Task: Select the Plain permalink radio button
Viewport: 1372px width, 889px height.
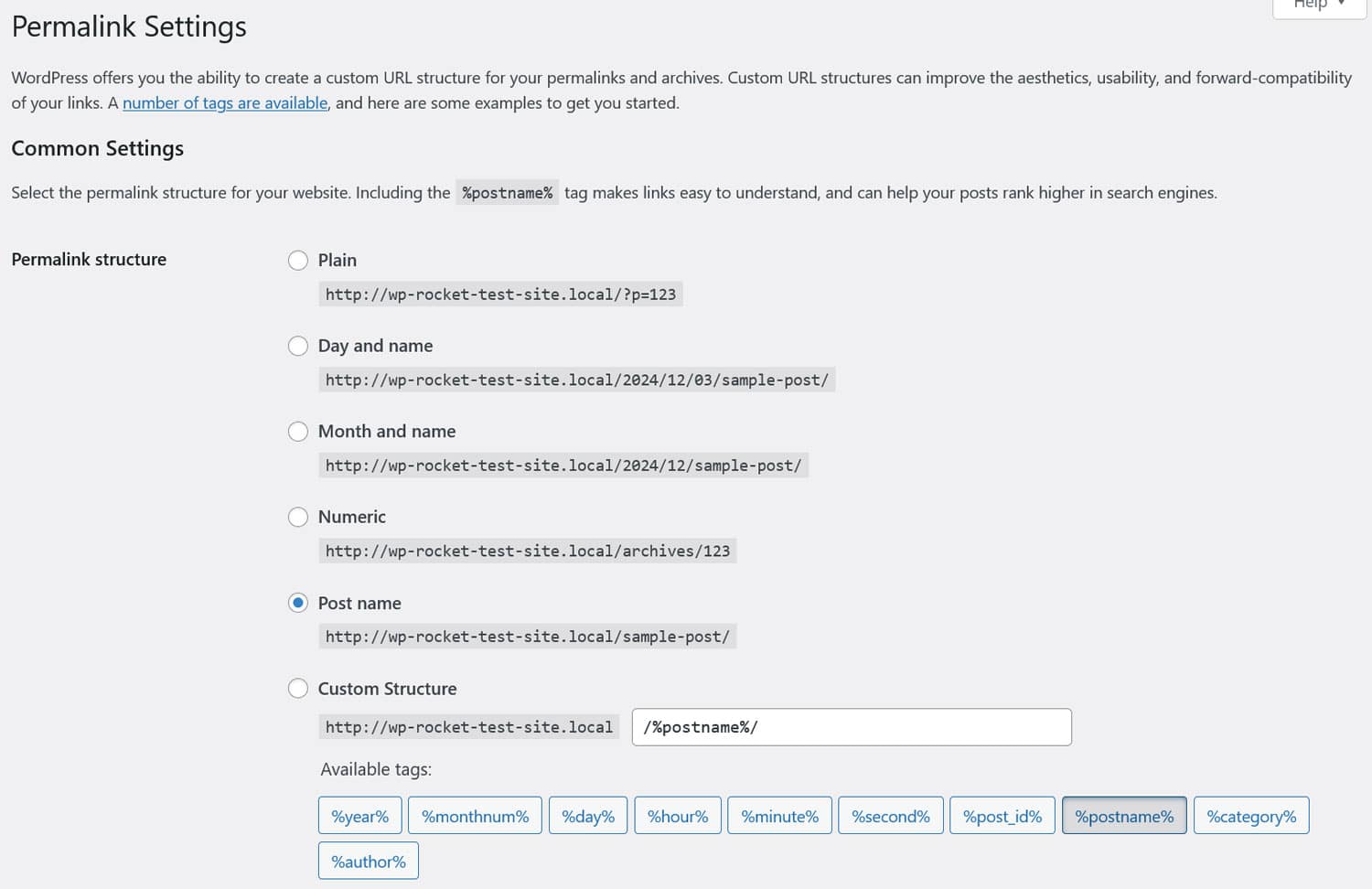Action: [298, 261]
